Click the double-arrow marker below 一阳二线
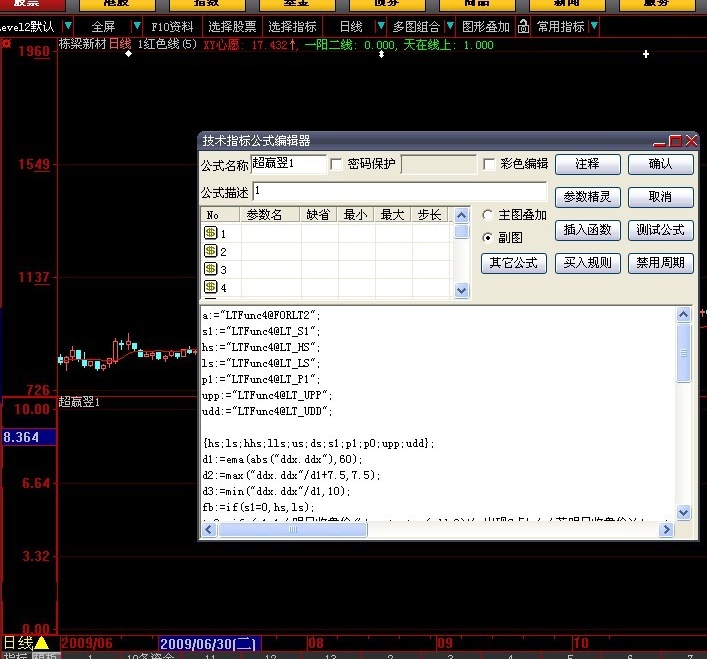The image size is (707, 659). [381, 54]
